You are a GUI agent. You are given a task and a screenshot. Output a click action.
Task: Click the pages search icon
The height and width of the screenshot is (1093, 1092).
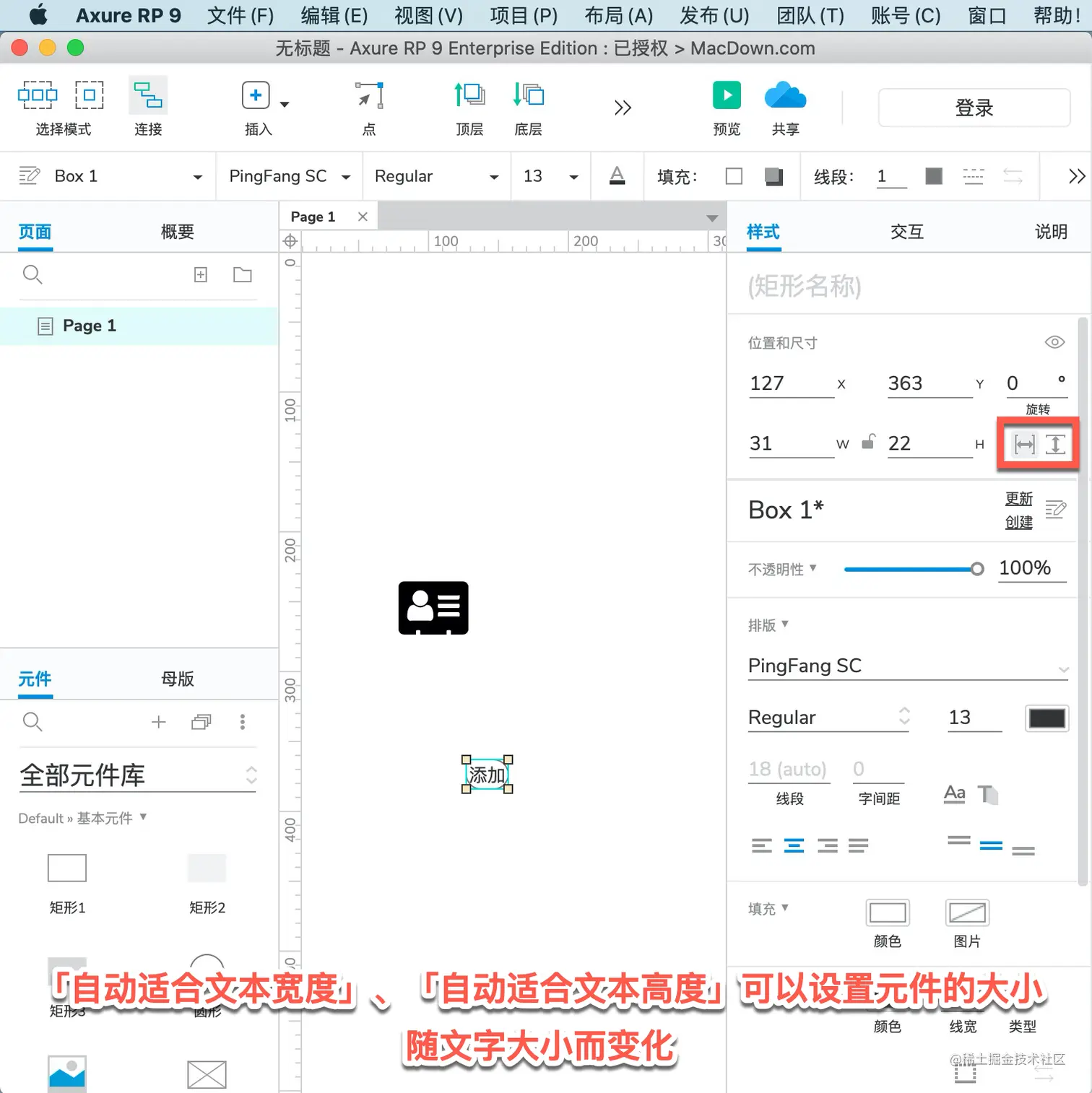tap(32, 274)
